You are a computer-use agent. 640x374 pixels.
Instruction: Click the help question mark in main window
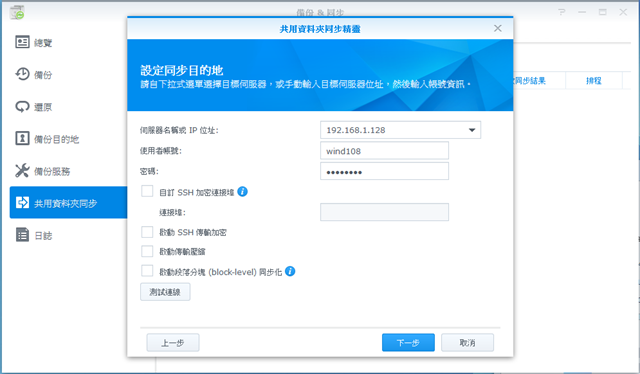tap(562, 12)
